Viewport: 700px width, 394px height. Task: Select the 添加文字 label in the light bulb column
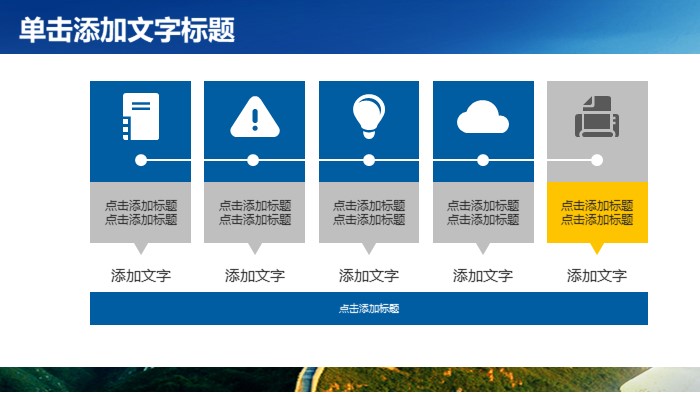[x=369, y=276]
